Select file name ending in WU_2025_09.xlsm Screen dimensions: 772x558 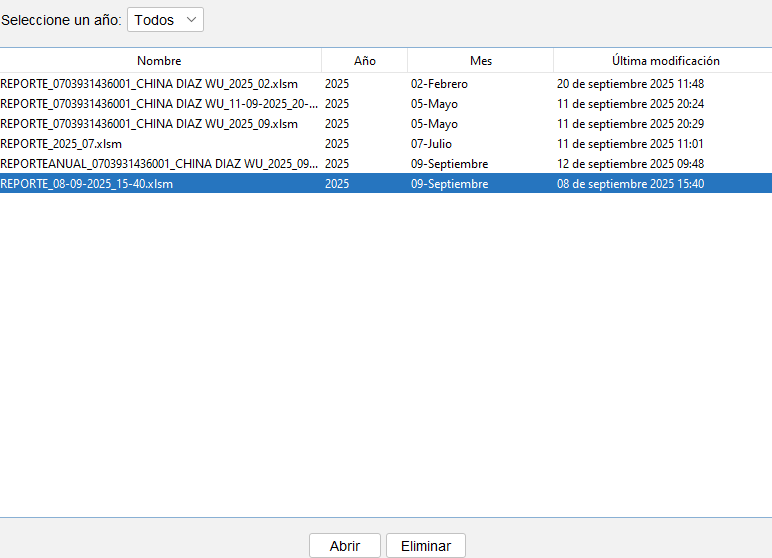coord(149,124)
